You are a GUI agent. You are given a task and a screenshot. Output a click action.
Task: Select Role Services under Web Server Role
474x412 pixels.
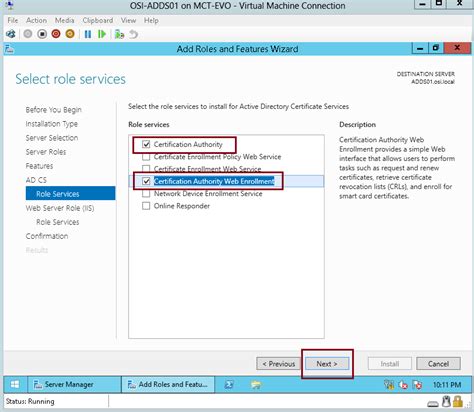[x=58, y=222]
